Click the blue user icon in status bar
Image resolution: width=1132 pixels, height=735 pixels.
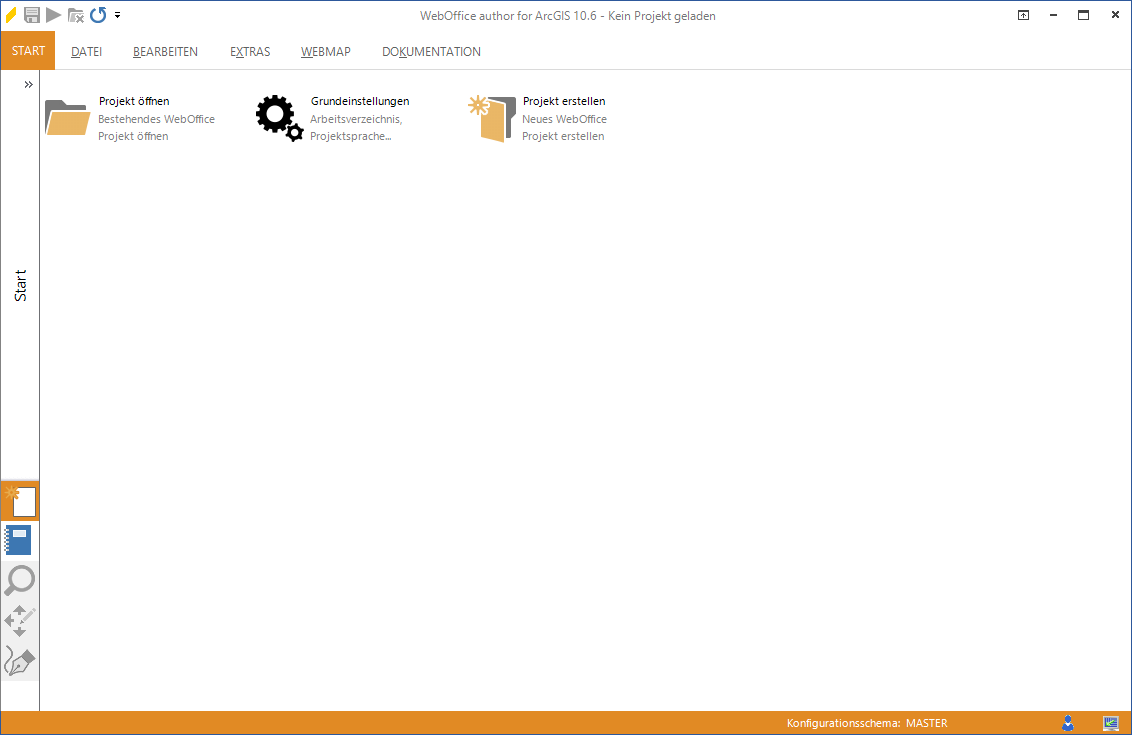click(1068, 723)
